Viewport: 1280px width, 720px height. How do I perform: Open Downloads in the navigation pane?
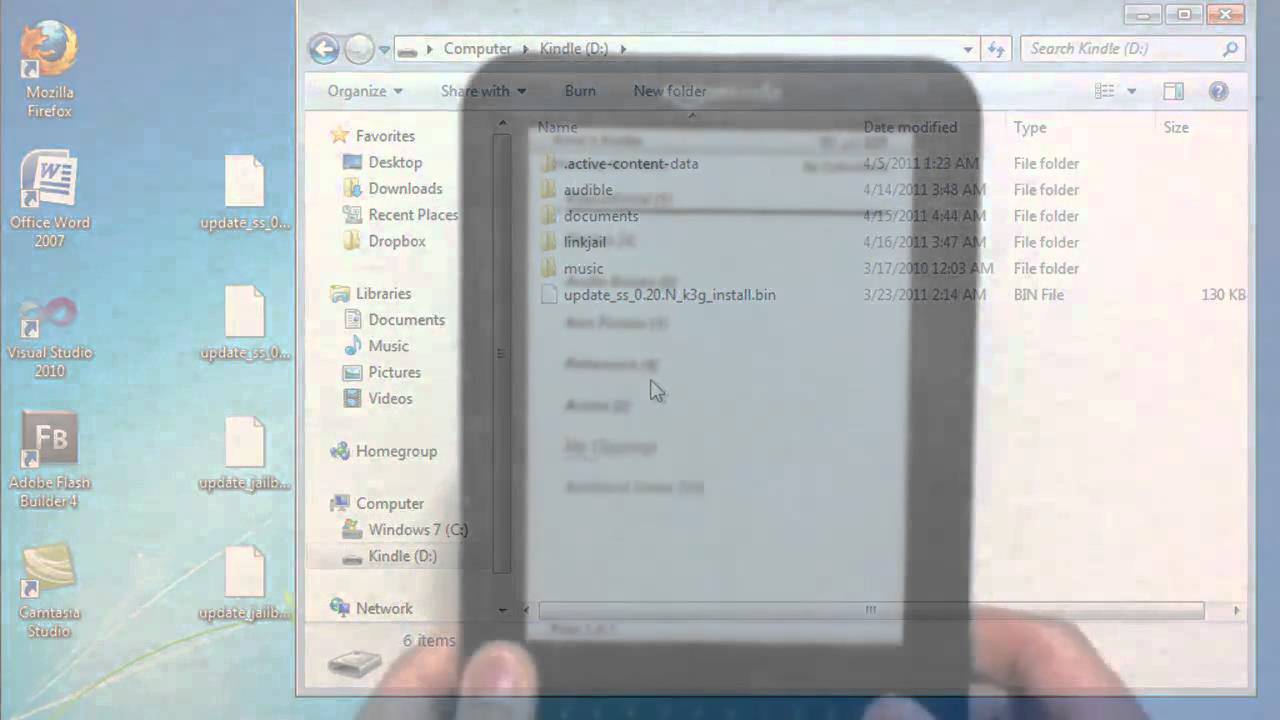[405, 188]
